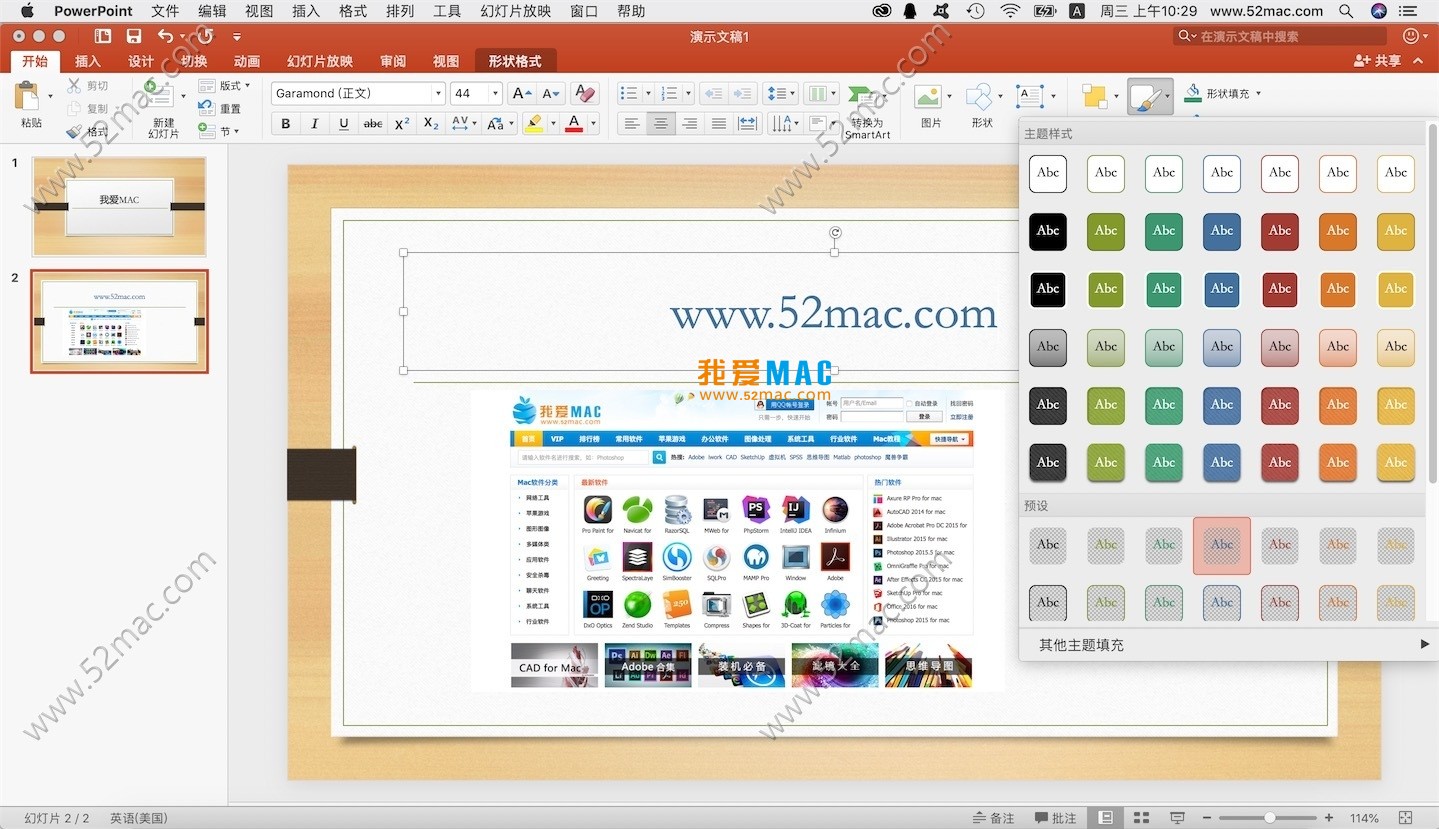This screenshot has height=829, width=1439.
Task: Open the font size 44 dropdown
Action: [x=495, y=94]
